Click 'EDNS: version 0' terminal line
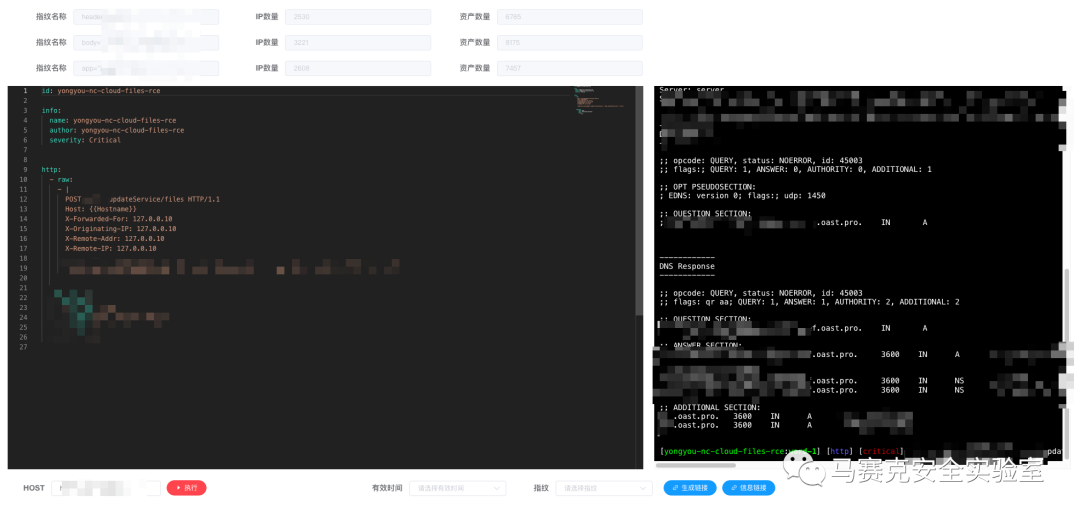Viewport: 1080px width, 518px height. 742,196
